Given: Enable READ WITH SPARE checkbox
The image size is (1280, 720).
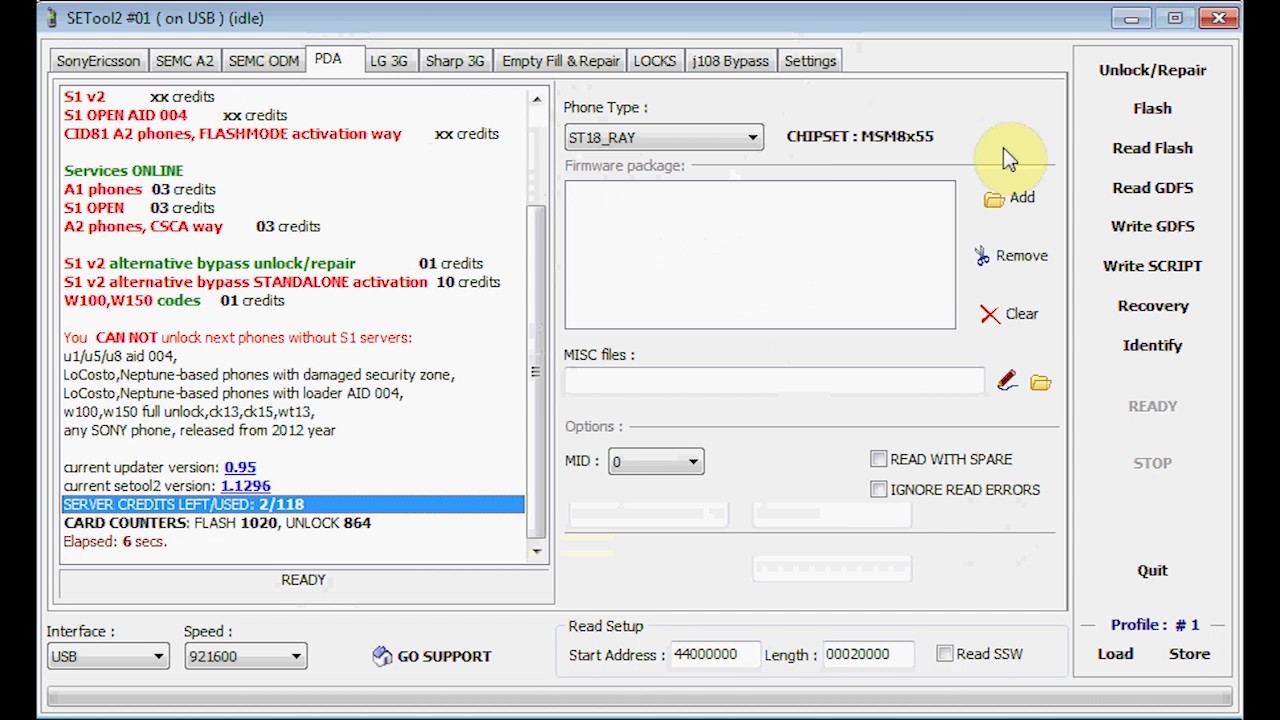Looking at the screenshot, I should coord(878,459).
